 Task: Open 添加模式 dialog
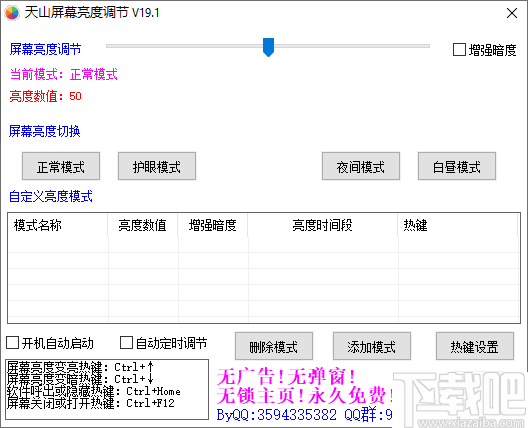pos(372,346)
